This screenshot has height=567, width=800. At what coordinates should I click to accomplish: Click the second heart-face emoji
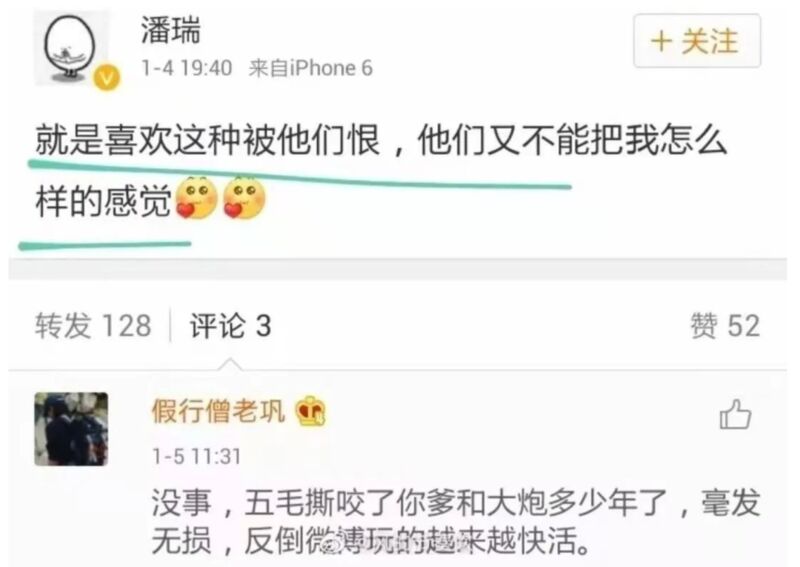click(x=244, y=198)
